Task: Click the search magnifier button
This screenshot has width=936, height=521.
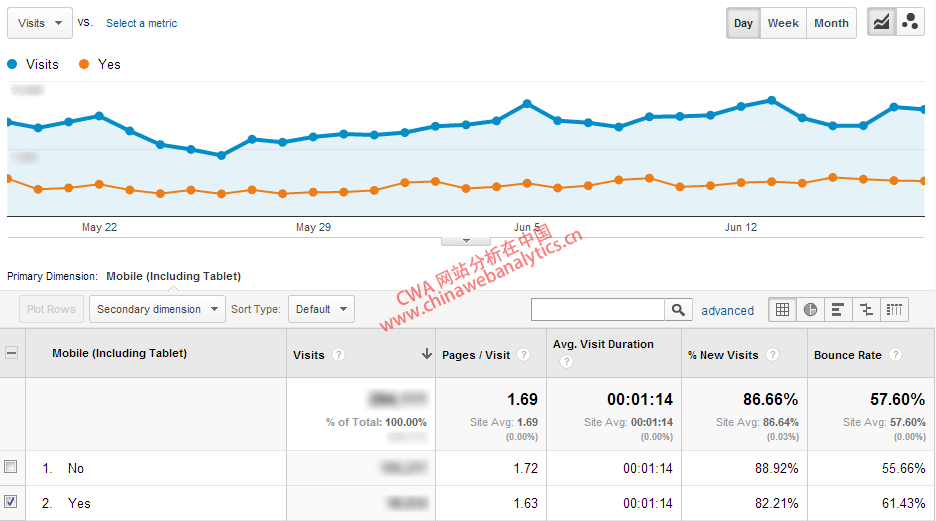Action: point(679,310)
